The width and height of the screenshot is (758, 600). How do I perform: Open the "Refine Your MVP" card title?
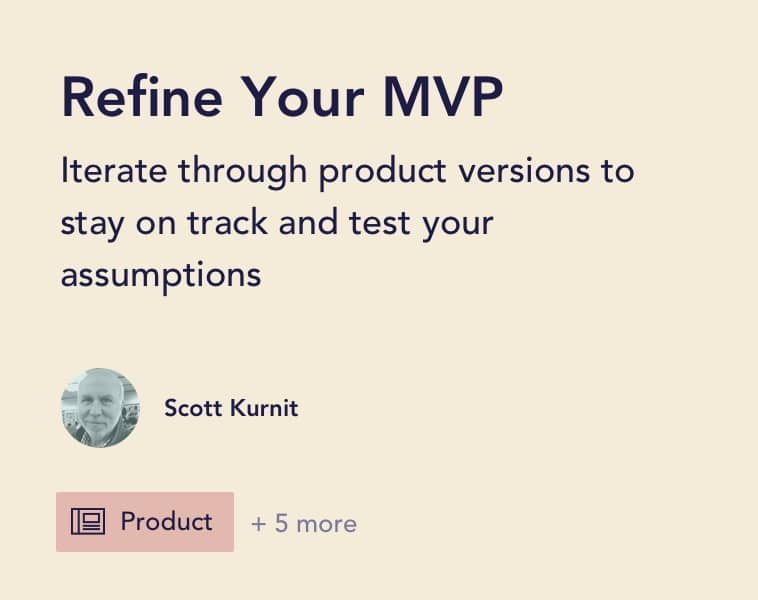tap(282, 97)
